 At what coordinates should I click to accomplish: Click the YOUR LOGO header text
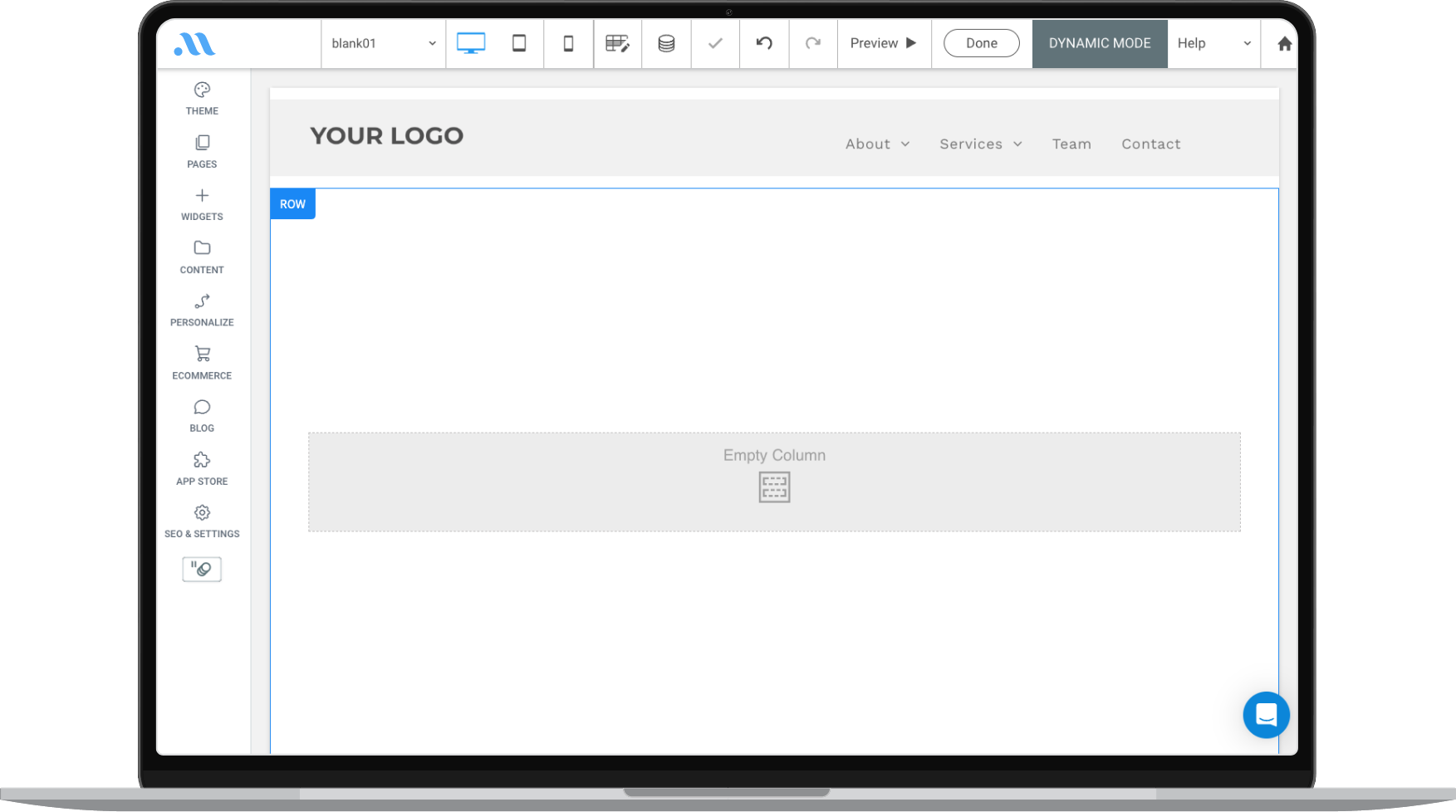tap(387, 135)
